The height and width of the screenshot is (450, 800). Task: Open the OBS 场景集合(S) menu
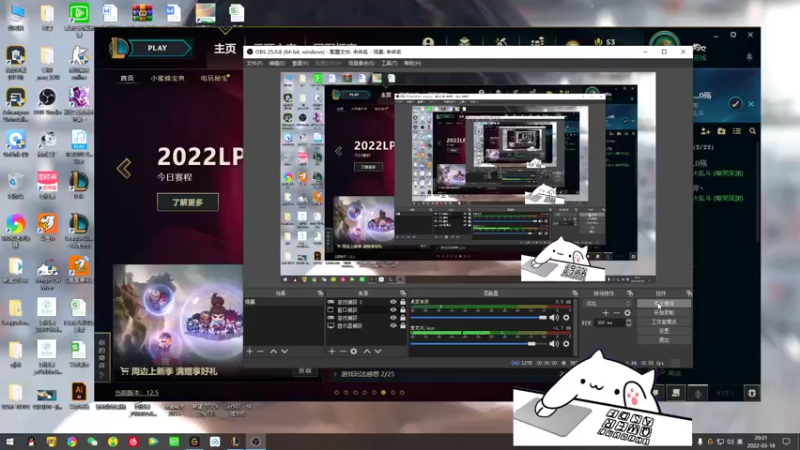tap(361, 63)
